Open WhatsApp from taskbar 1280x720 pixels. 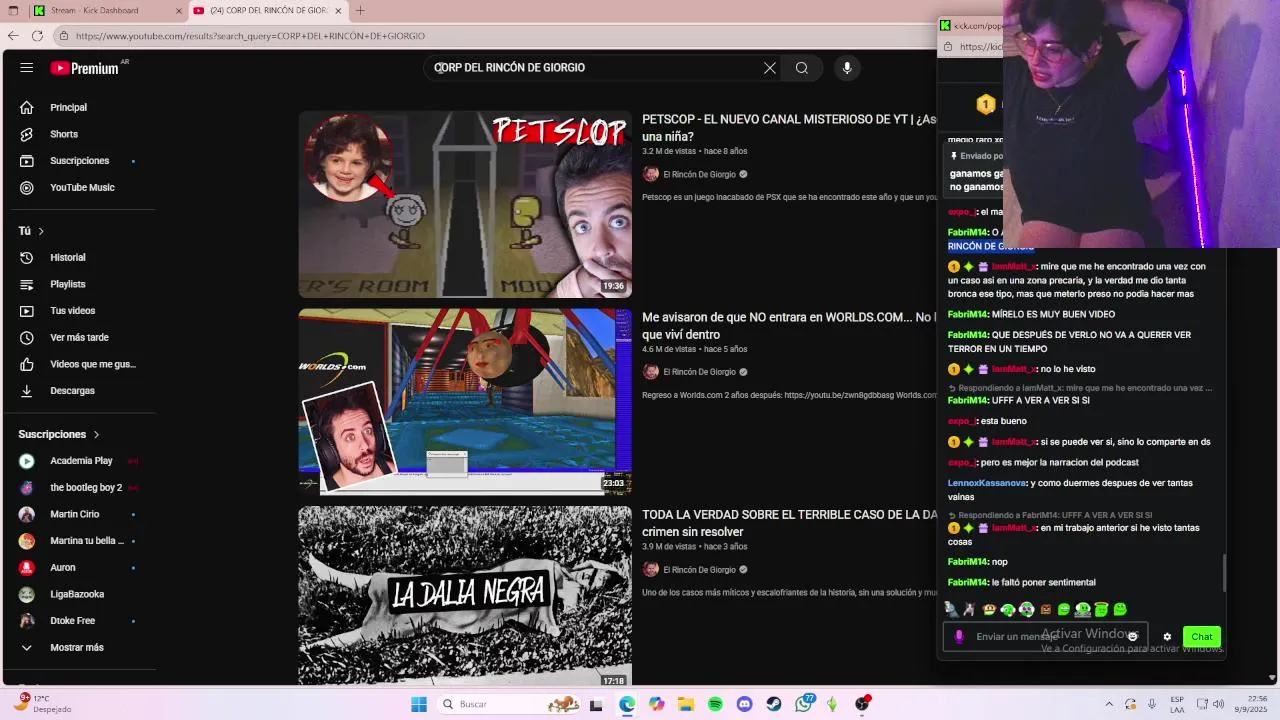[803, 704]
